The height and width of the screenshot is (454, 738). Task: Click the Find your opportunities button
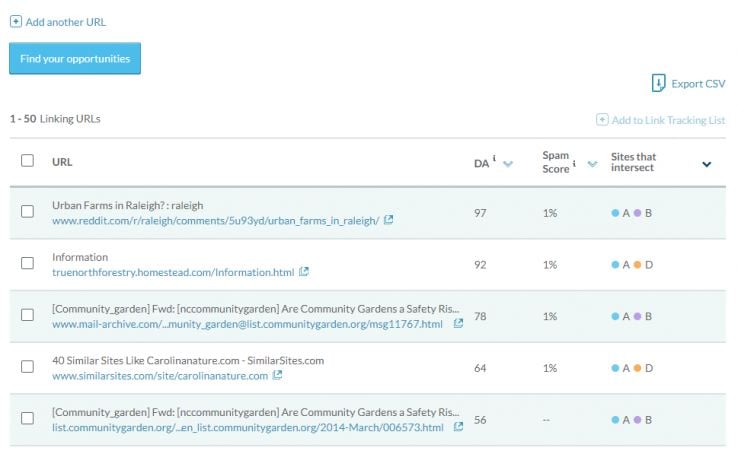(75, 58)
